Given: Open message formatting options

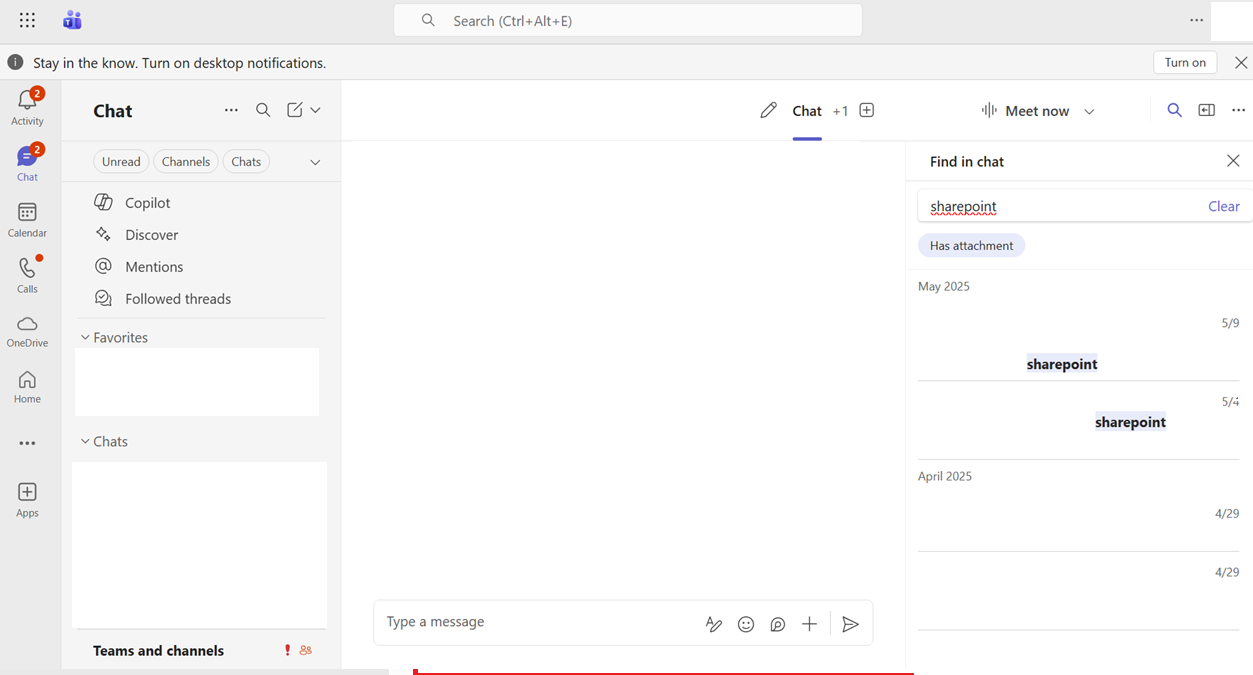Looking at the screenshot, I should (713, 624).
